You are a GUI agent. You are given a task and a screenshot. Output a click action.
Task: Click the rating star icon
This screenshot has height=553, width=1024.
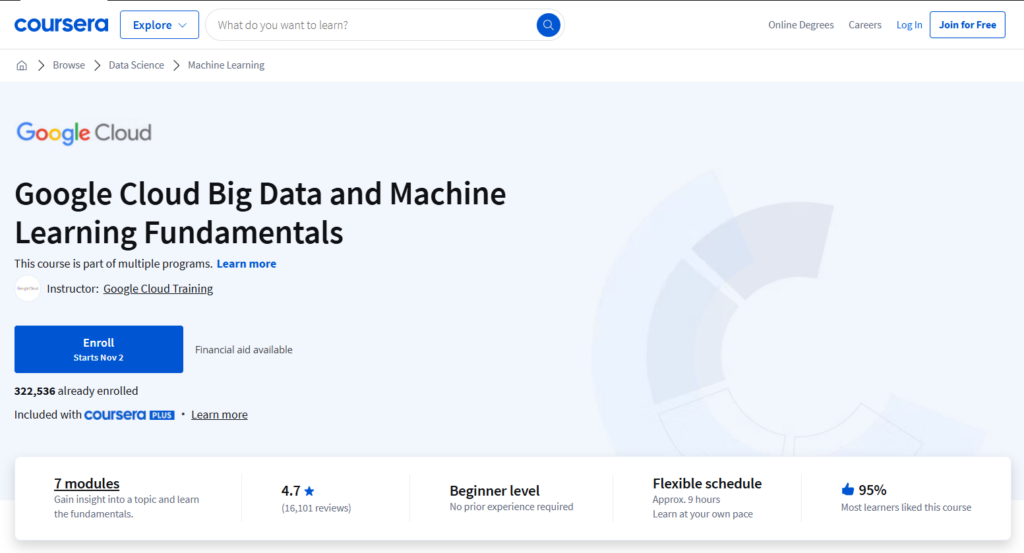click(x=310, y=491)
